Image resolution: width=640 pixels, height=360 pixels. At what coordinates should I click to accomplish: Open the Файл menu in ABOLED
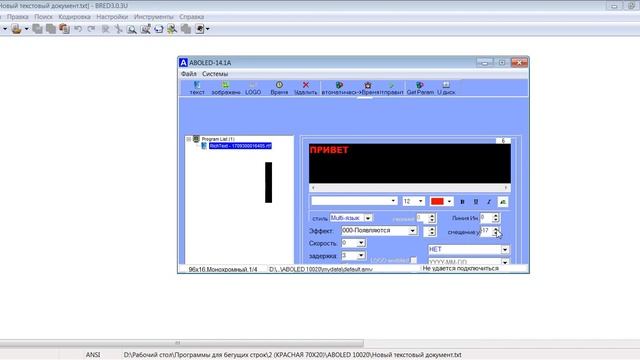click(x=189, y=74)
